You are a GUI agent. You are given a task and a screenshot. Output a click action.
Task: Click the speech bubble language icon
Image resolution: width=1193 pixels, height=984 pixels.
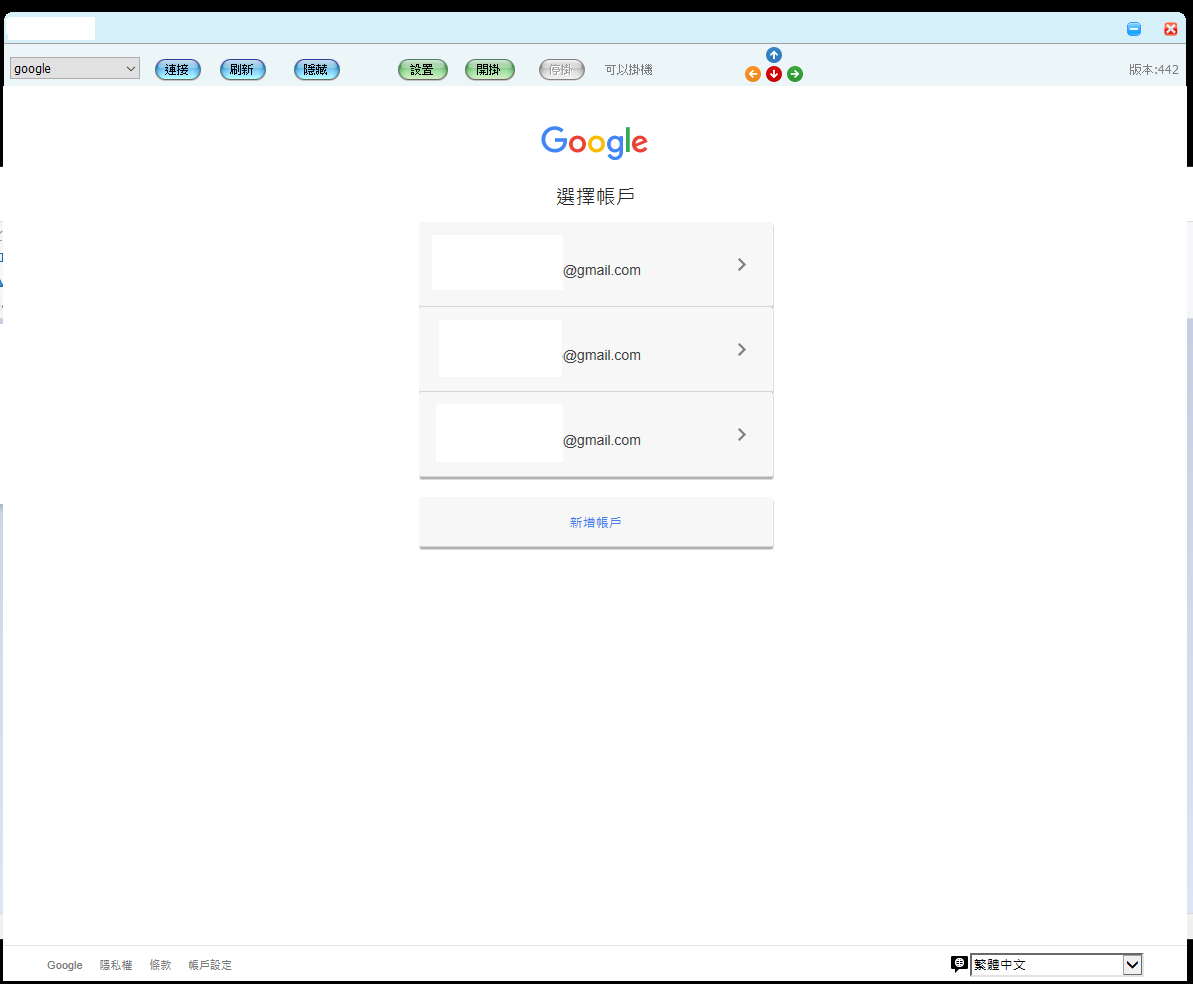(959, 964)
